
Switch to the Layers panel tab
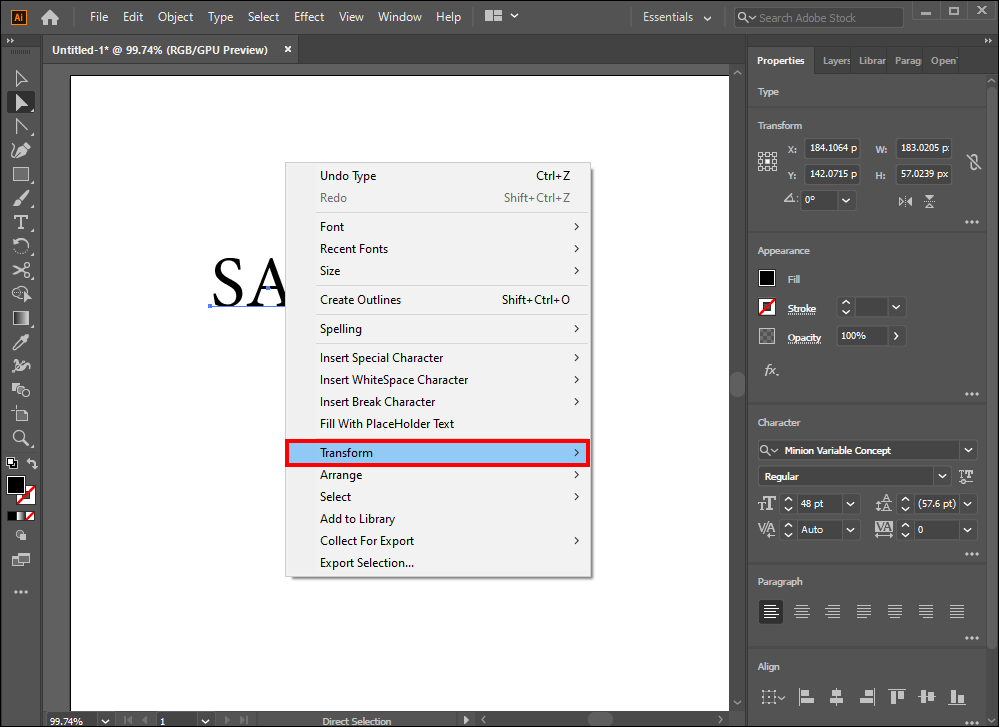836,61
